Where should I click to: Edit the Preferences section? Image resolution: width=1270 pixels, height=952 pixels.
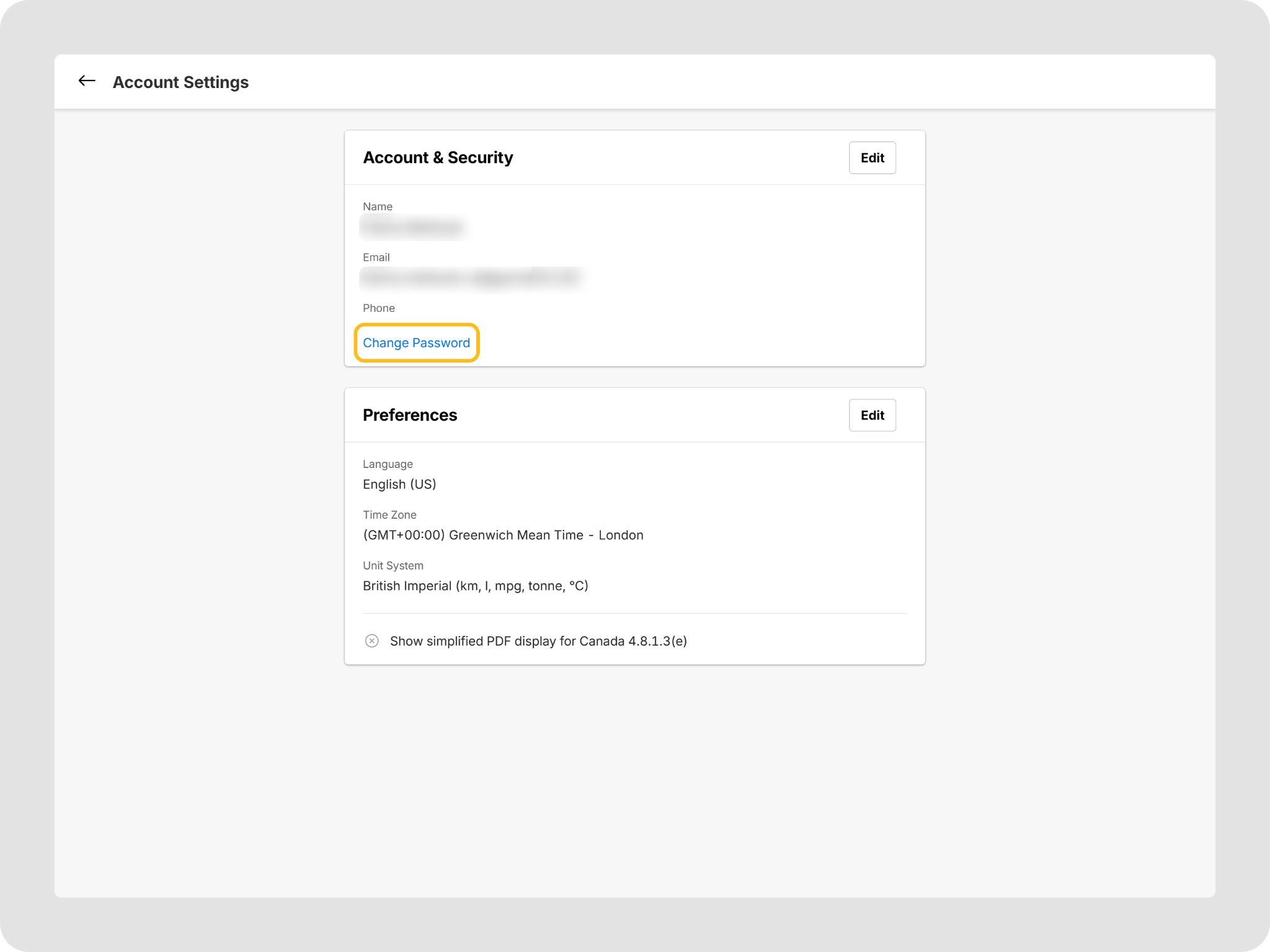tap(871, 415)
